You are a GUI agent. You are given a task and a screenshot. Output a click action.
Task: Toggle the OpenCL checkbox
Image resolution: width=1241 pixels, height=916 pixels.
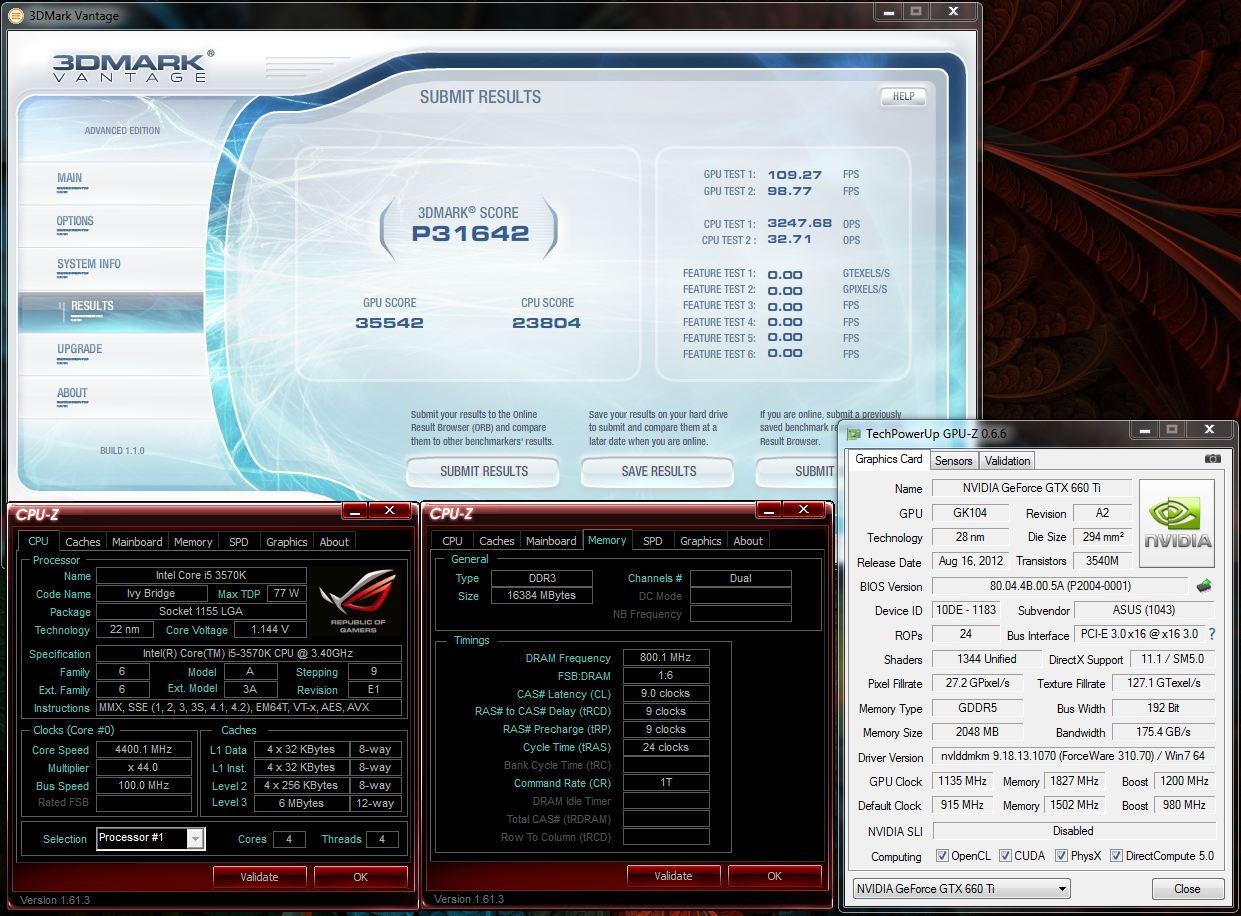pos(942,856)
